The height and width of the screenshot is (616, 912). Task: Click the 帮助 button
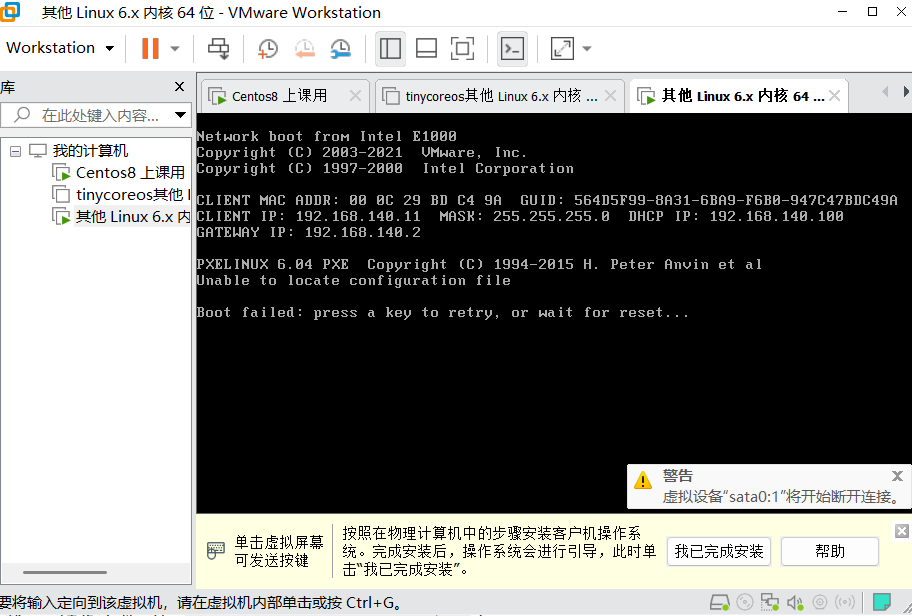click(x=829, y=551)
